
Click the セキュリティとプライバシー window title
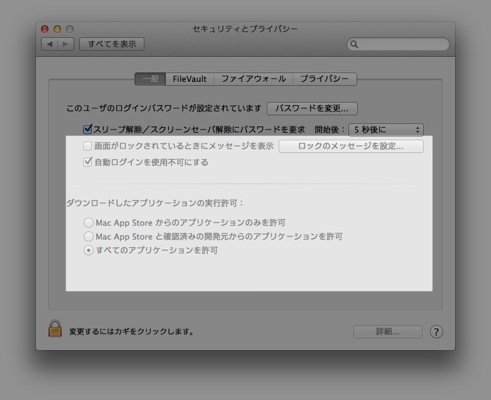(245, 29)
